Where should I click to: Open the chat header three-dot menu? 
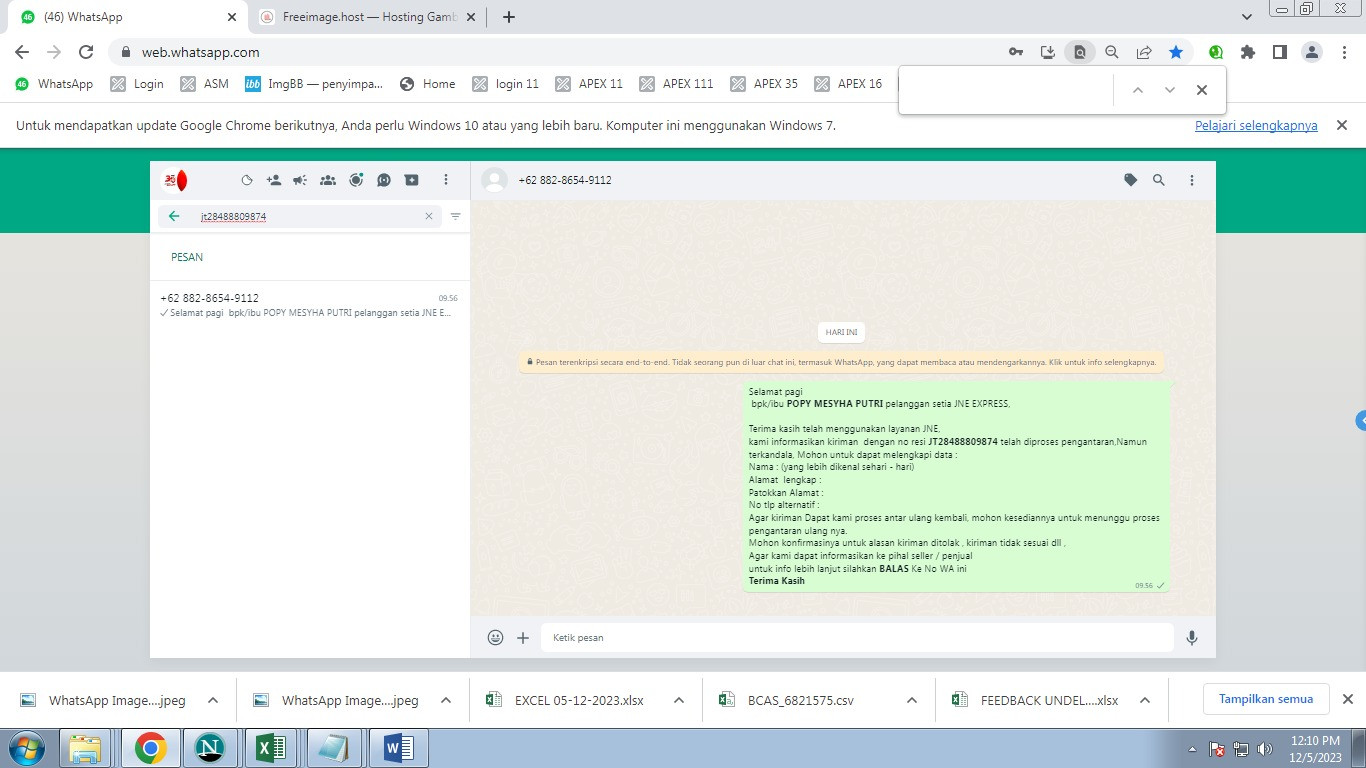point(1192,180)
